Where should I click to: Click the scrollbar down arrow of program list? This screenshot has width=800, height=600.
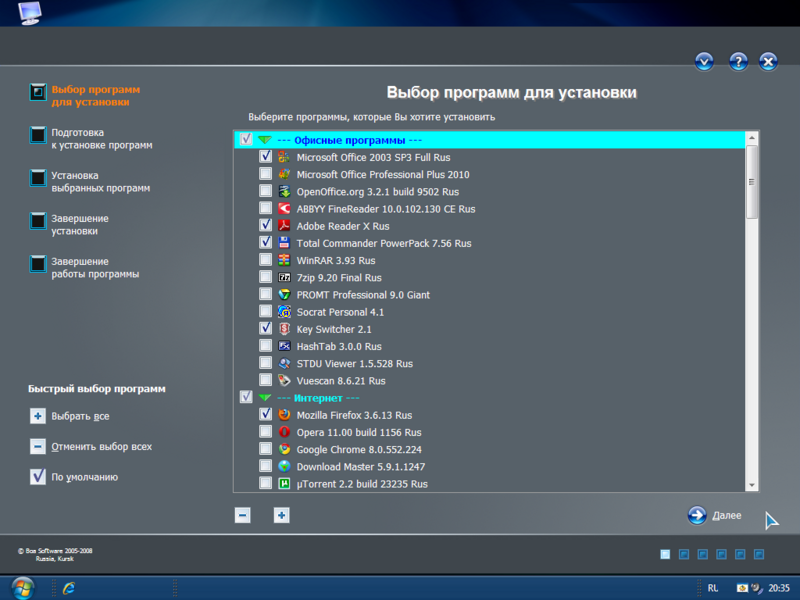pyautogui.click(x=752, y=485)
